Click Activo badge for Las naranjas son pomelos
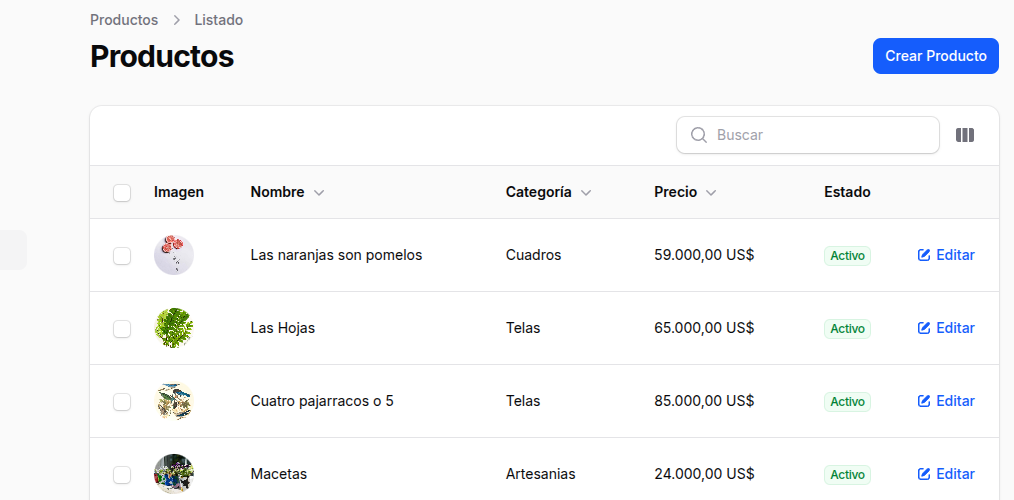This screenshot has width=1014, height=500. coord(847,255)
